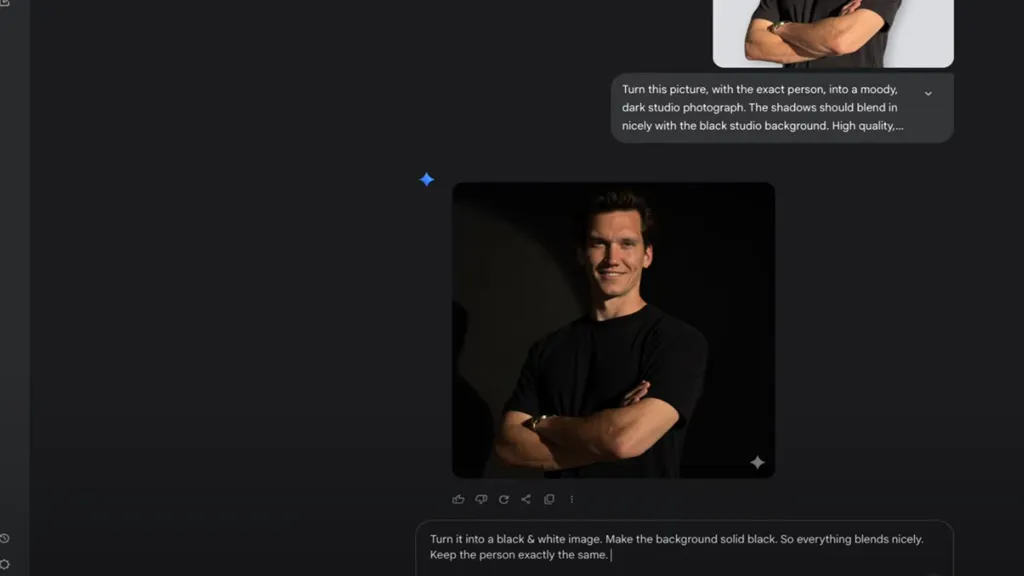1024x576 pixels.
Task: Click the thumbs down feedback icon
Action: coord(481,499)
